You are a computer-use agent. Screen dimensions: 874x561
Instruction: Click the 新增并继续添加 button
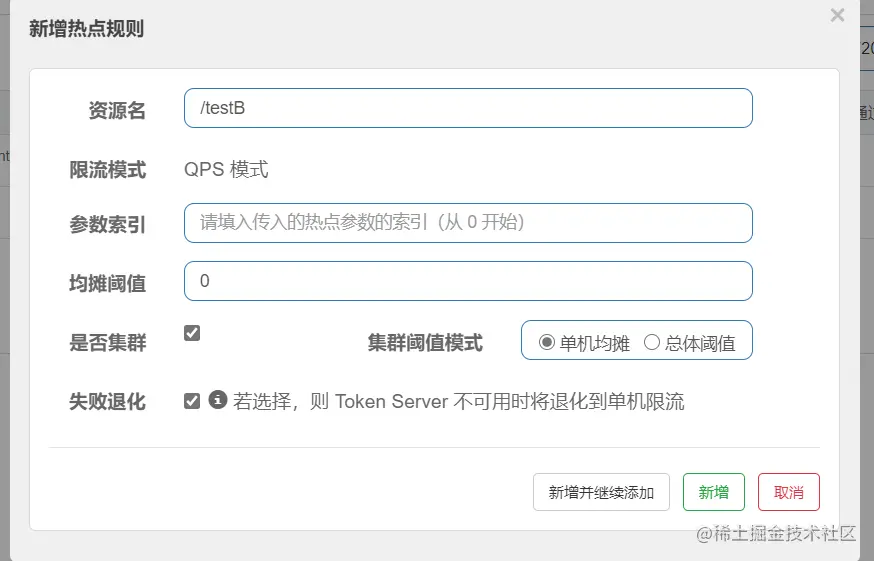click(601, 492)
